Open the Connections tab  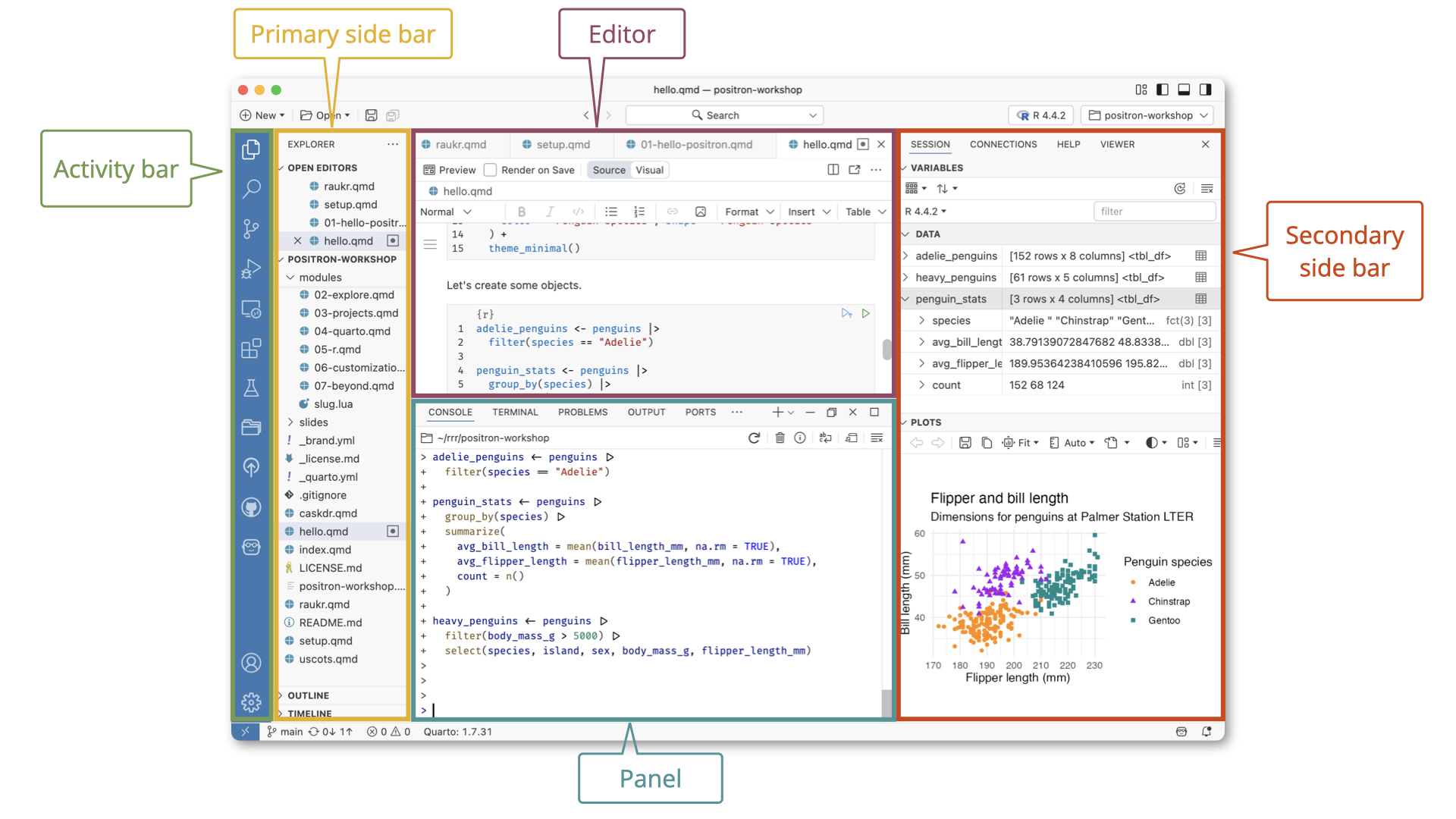[x=1003, y=144]
